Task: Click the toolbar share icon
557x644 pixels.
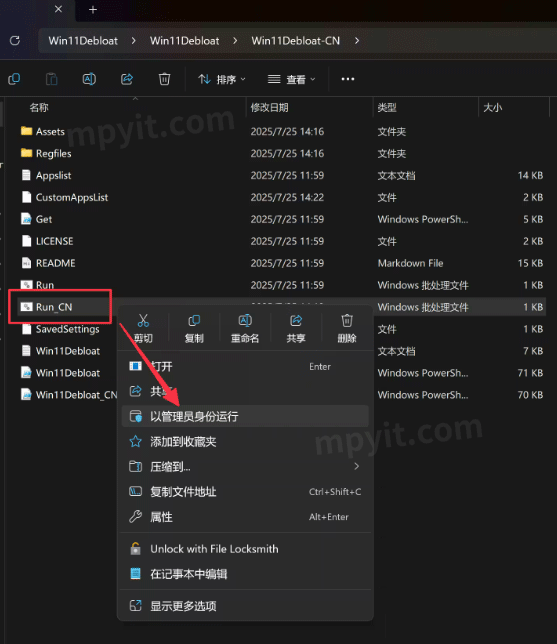Action: (127, 79)
